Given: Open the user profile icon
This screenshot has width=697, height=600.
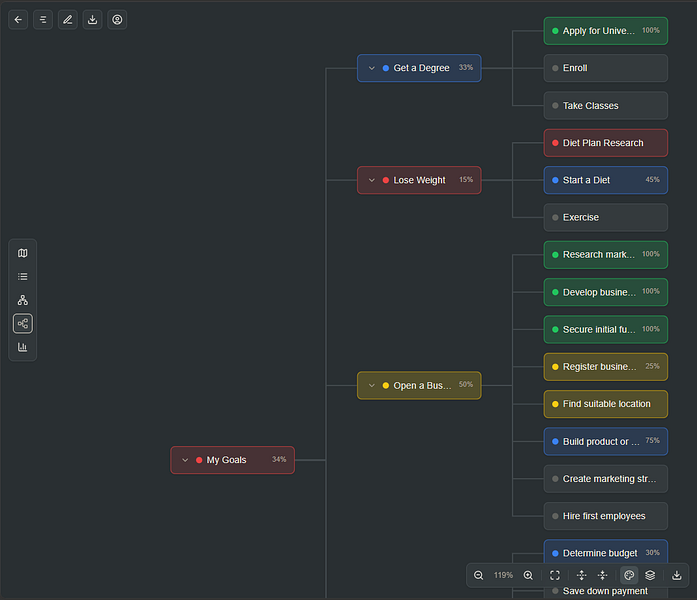Looking at the screenshot, I should pyautogui.click(x=117, y=20).
